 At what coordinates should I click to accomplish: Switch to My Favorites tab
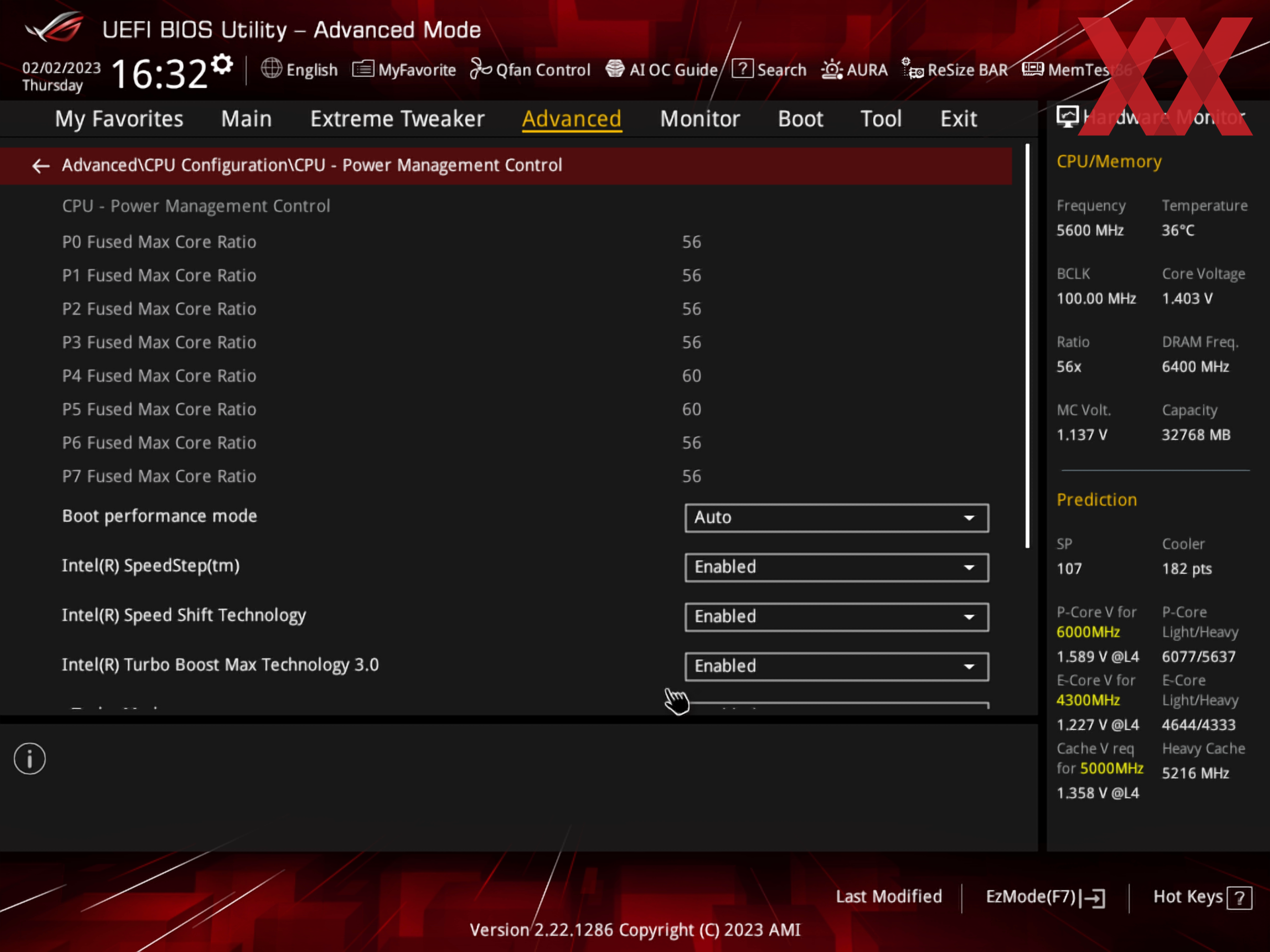coord(119,119)
